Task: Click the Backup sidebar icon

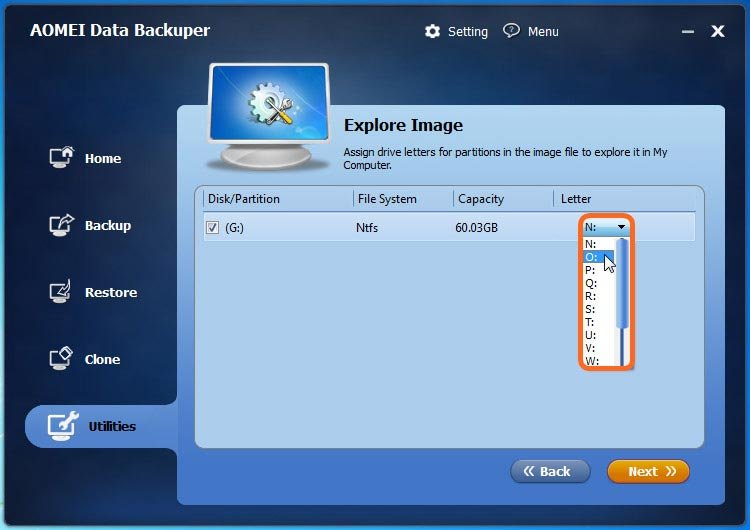Action: pyautogui.click(x=61, y=224)
